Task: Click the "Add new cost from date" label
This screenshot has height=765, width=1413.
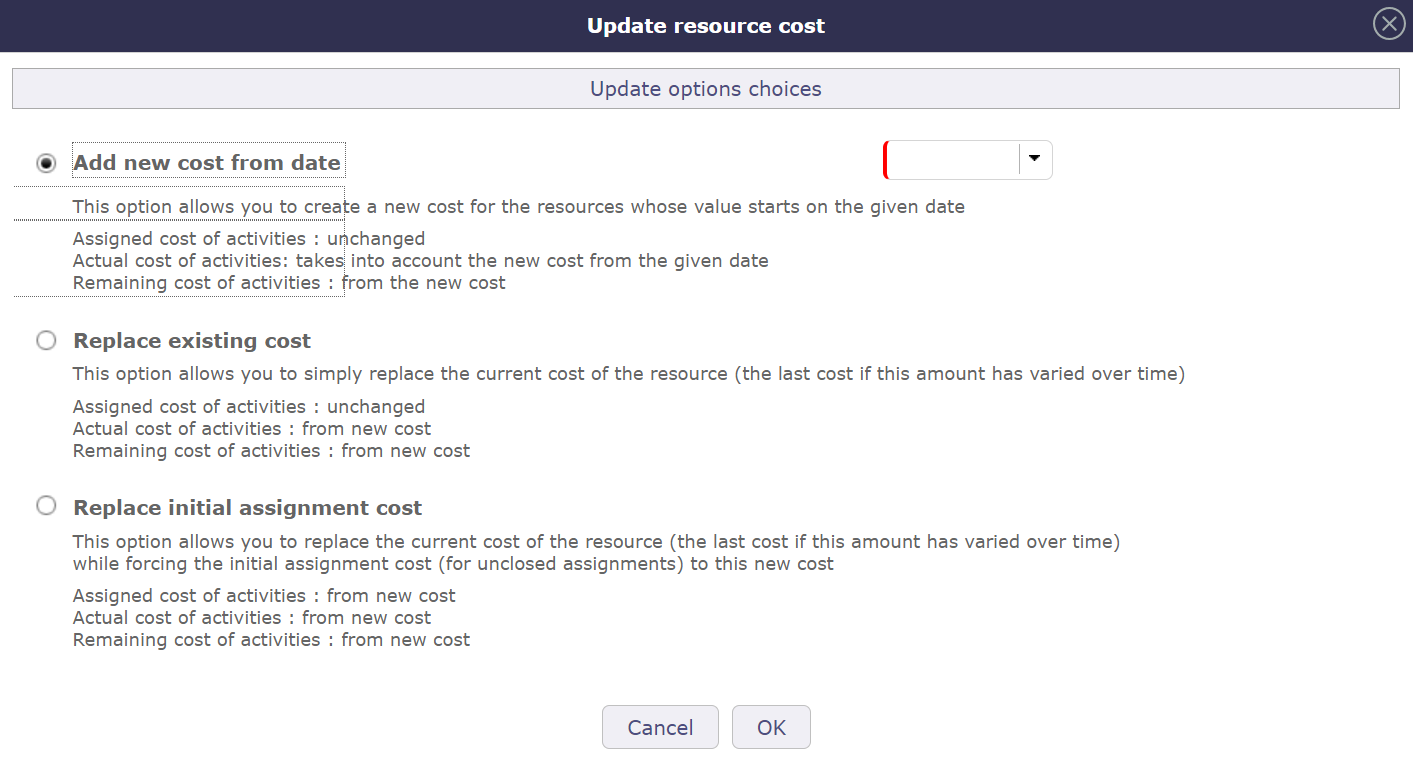Action: coord(207,160)
